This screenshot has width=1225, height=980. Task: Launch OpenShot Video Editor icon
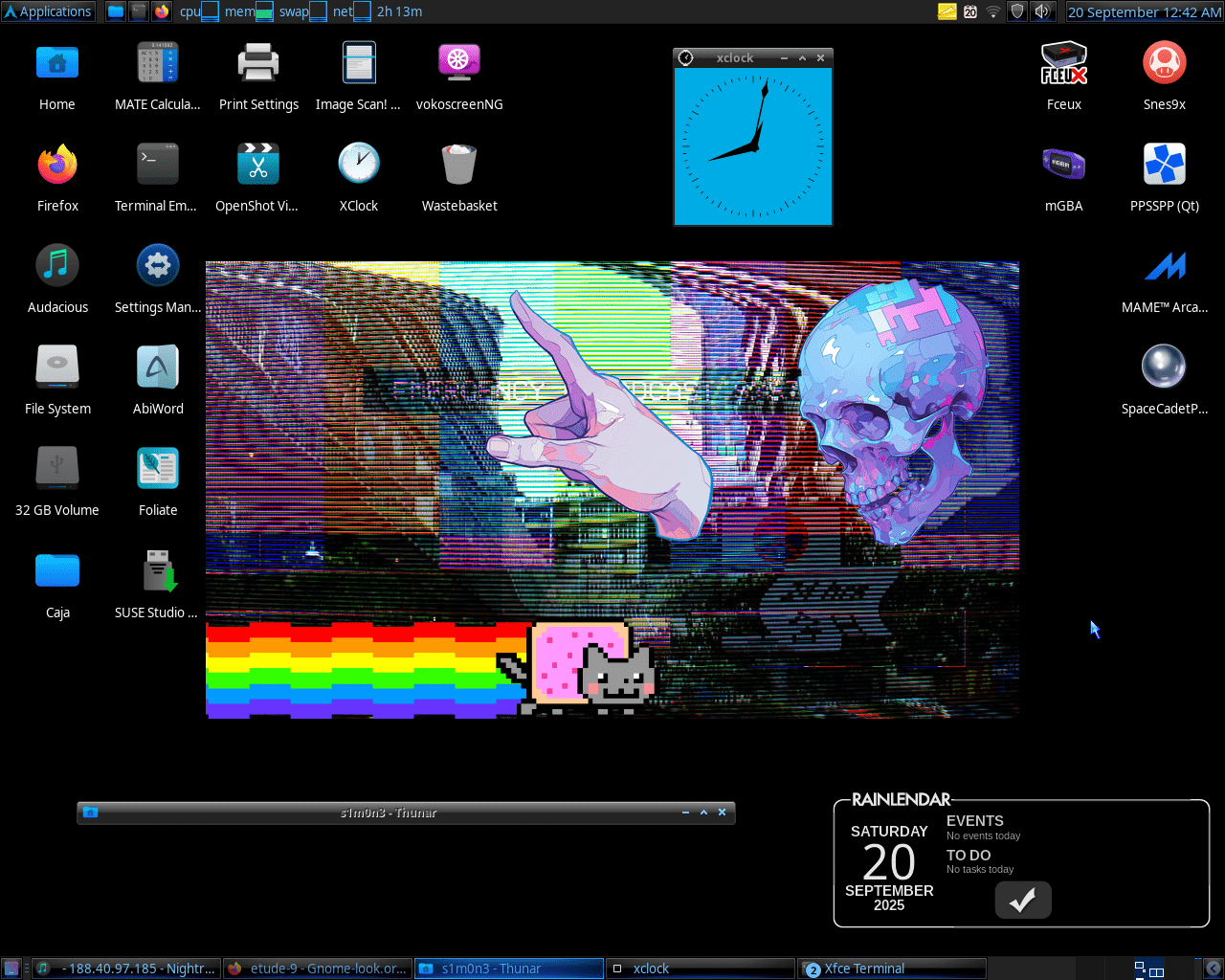(257, 165)
